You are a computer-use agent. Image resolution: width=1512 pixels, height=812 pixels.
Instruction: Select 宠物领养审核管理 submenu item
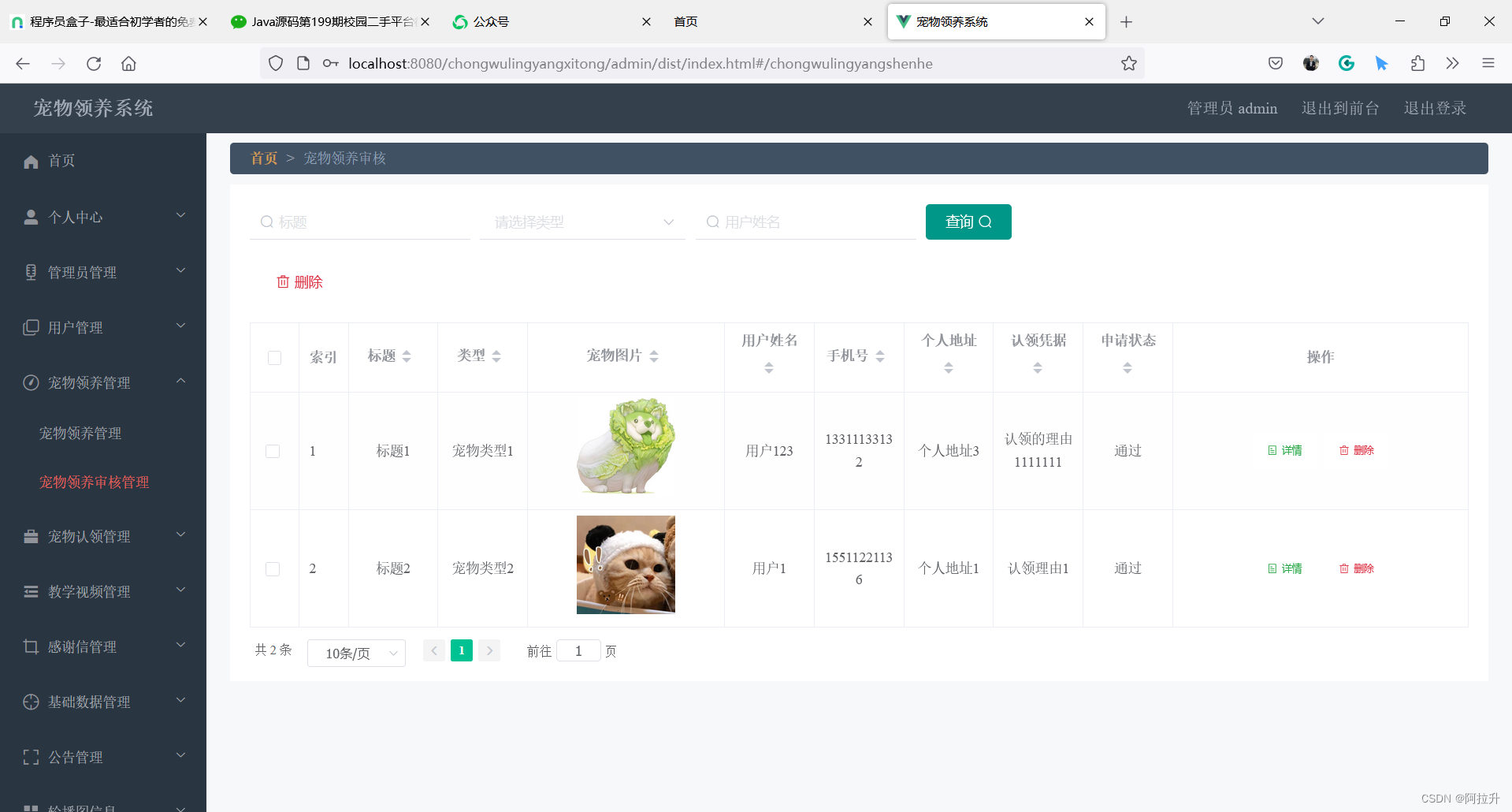[x=94, y=482]
